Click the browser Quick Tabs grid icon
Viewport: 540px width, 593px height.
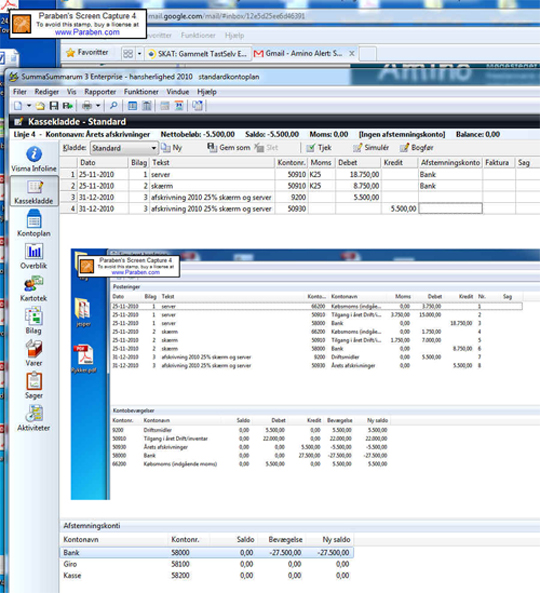[x=128, y=54]
